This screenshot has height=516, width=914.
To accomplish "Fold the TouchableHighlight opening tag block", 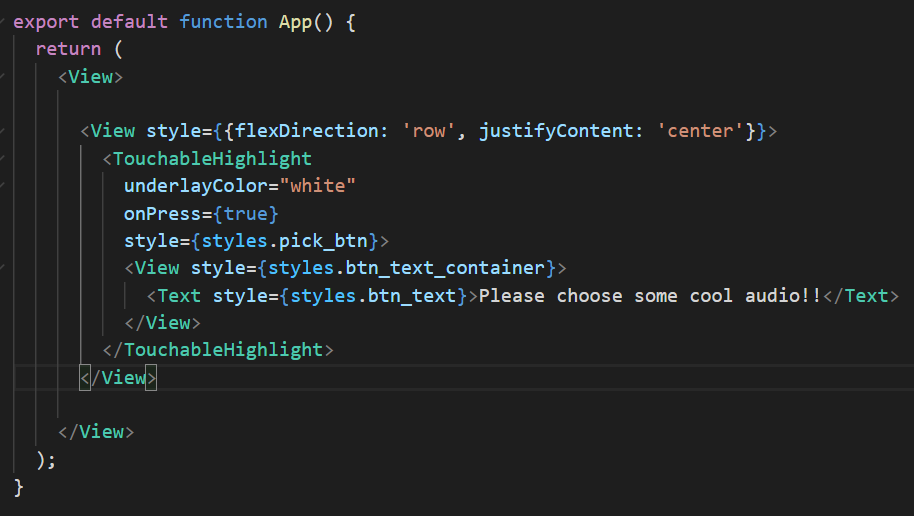I will click(4, 158).
